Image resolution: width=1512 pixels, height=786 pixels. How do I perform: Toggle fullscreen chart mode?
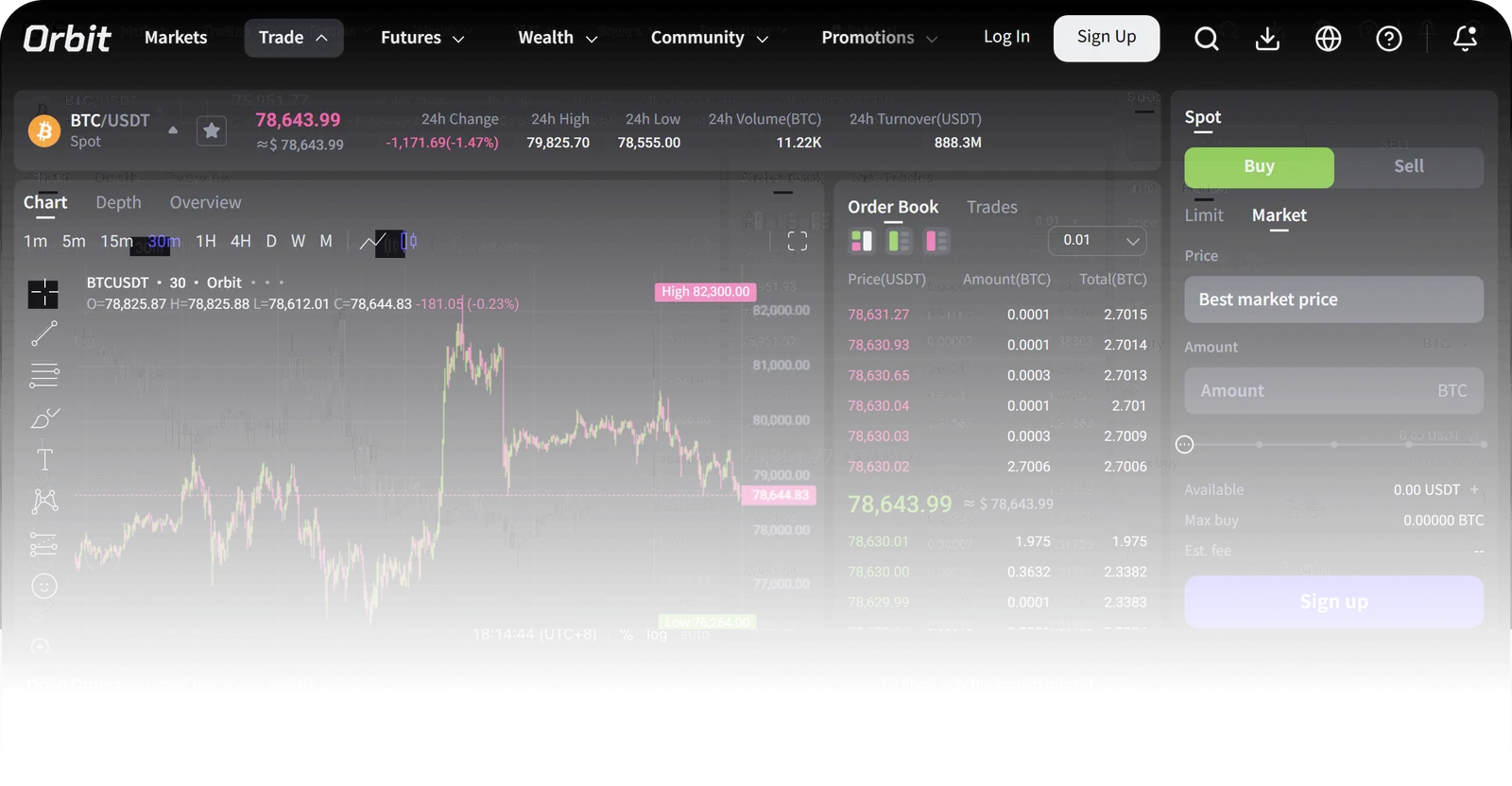pos(798,242)
